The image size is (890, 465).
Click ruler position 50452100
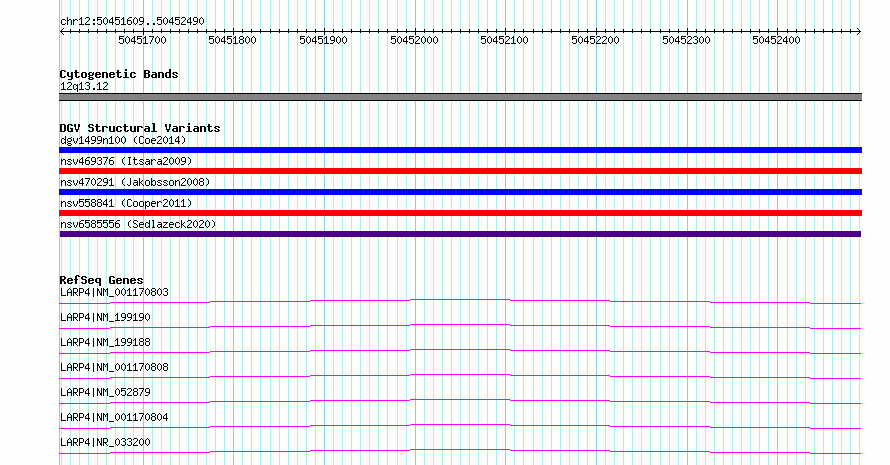point(505,40)
